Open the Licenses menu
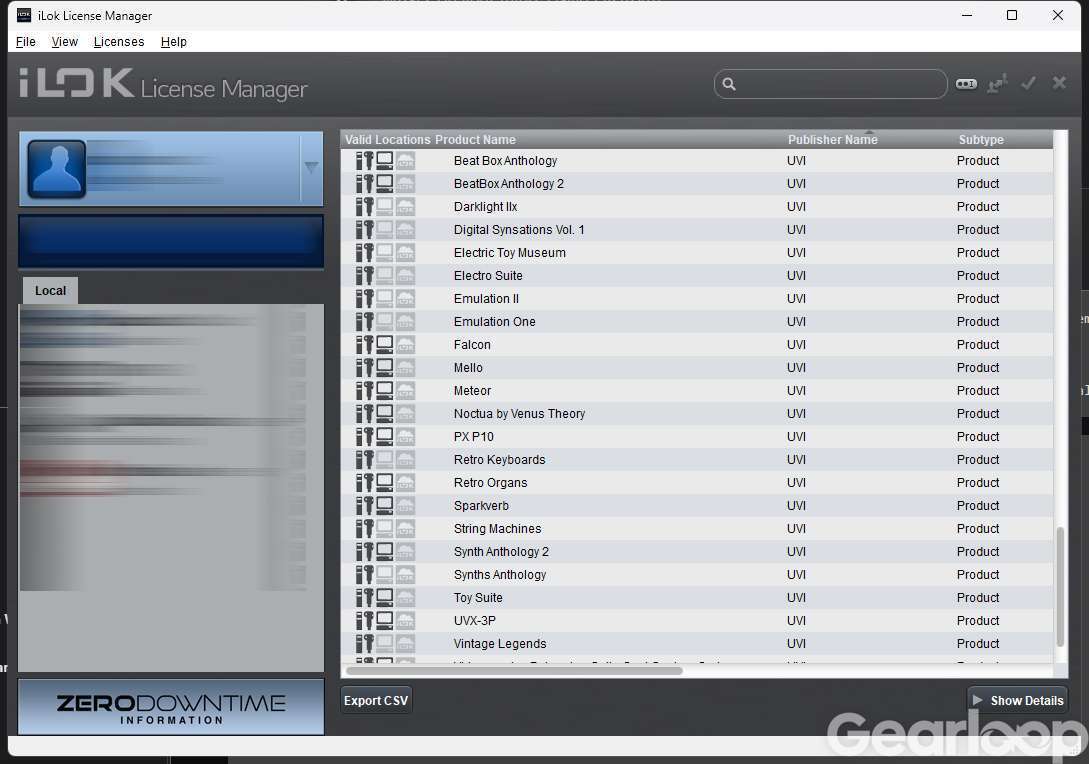Image resolution: width=1089 pixels, height=764 pixels. (x=119, y=42)
